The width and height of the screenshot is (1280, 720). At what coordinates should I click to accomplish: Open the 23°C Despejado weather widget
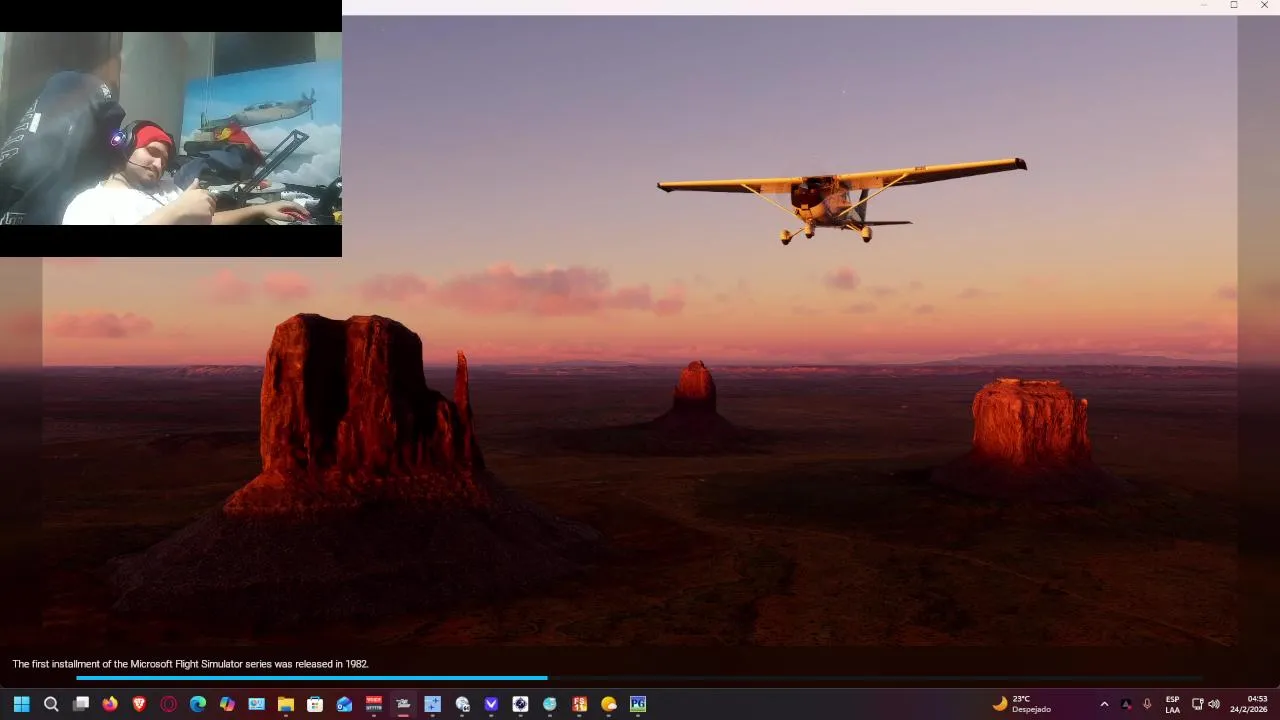tap(1022, 704)
